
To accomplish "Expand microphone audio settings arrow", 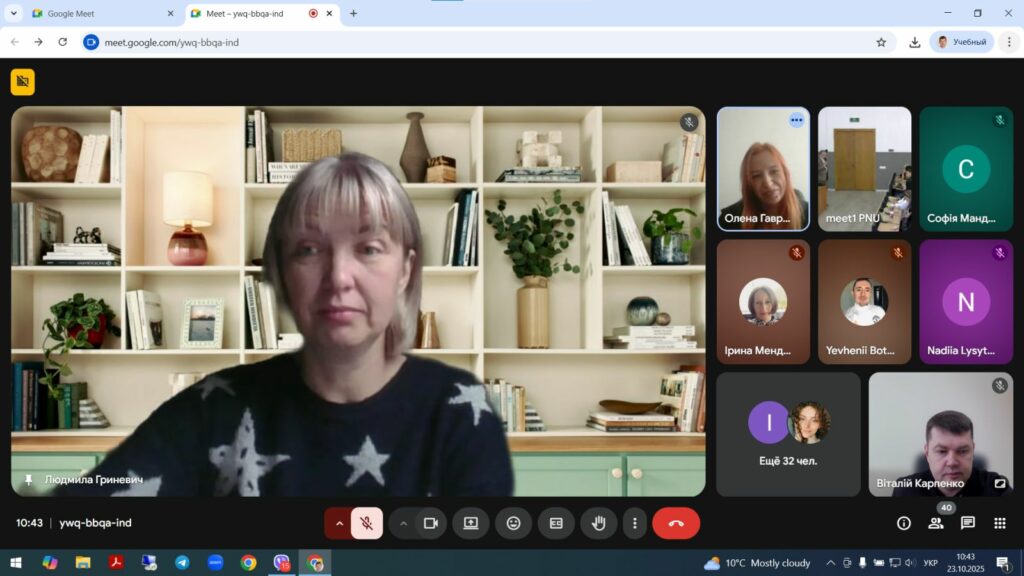I will 339,523.
